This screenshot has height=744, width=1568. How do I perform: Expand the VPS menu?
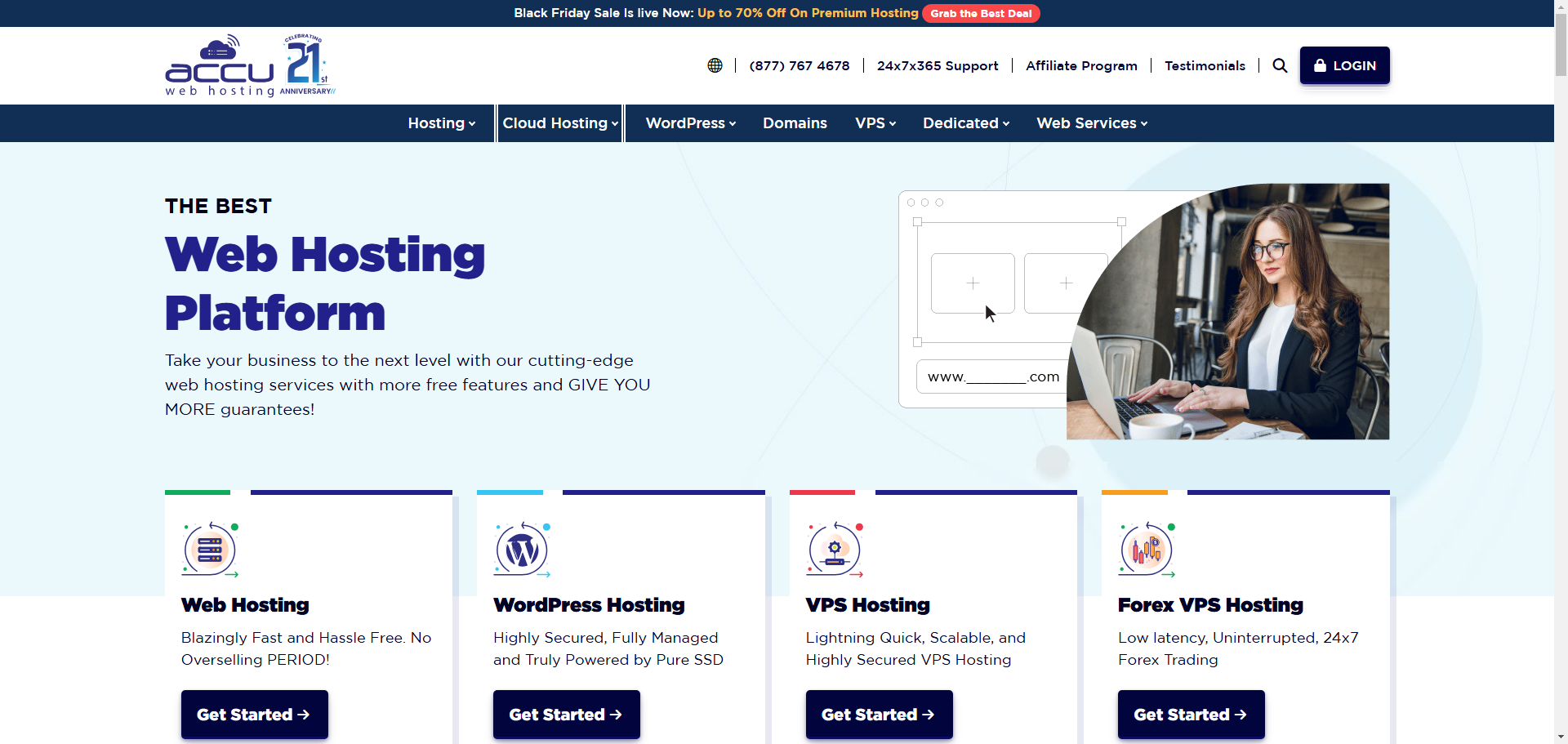click(875, 123)
